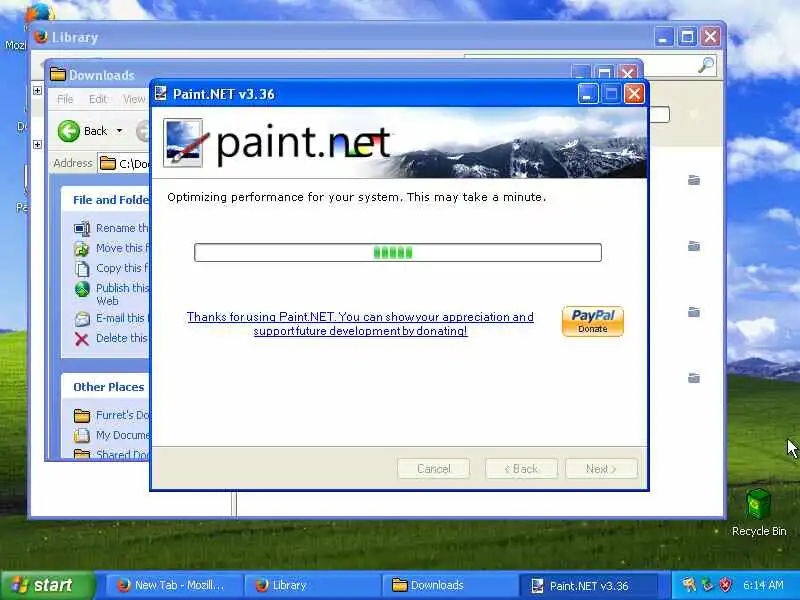Switch to Paint.NET v3.36 taskbar button
The width and height of the screenshot is (800, 600).
click(x=588, y=586)
